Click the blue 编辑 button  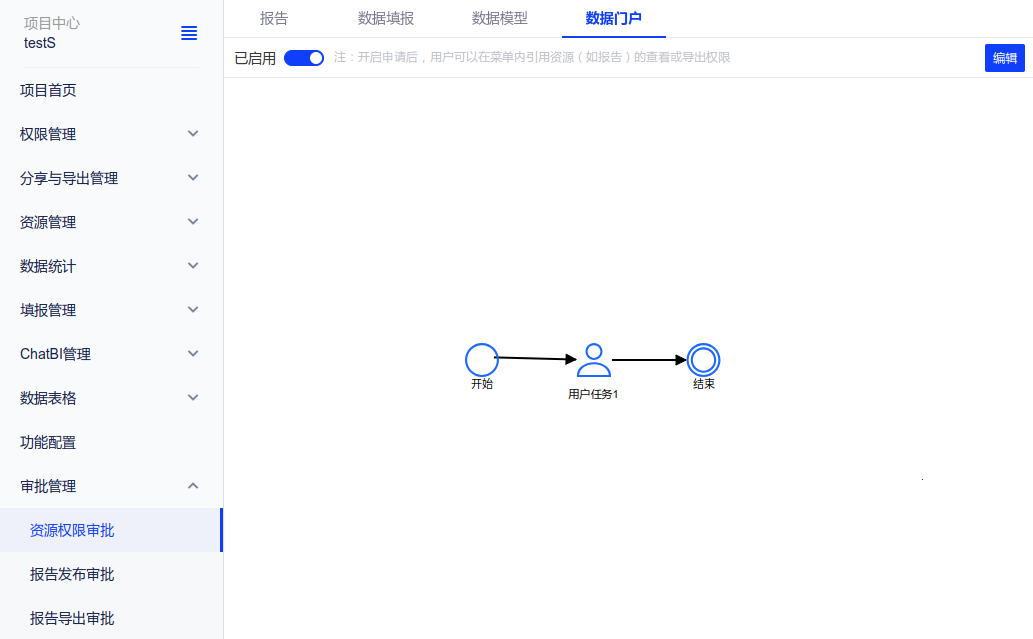(1004, 58)
